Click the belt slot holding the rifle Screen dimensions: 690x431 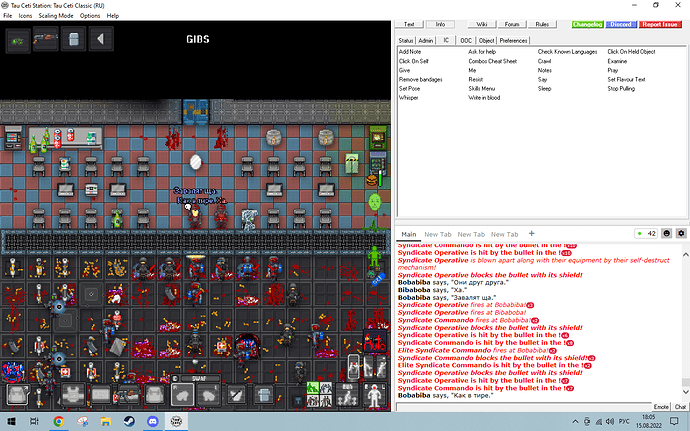point(128,394)
